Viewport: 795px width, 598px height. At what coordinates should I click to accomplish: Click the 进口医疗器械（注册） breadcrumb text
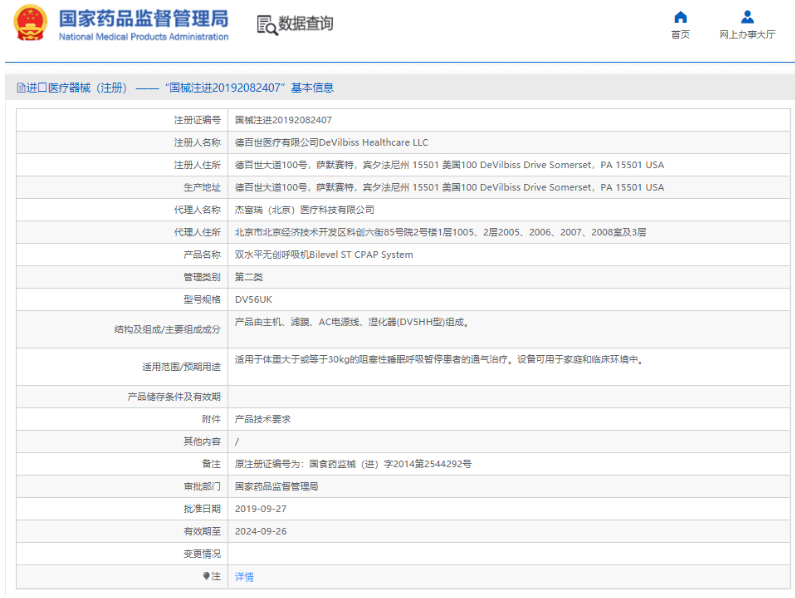pos(77,88)
